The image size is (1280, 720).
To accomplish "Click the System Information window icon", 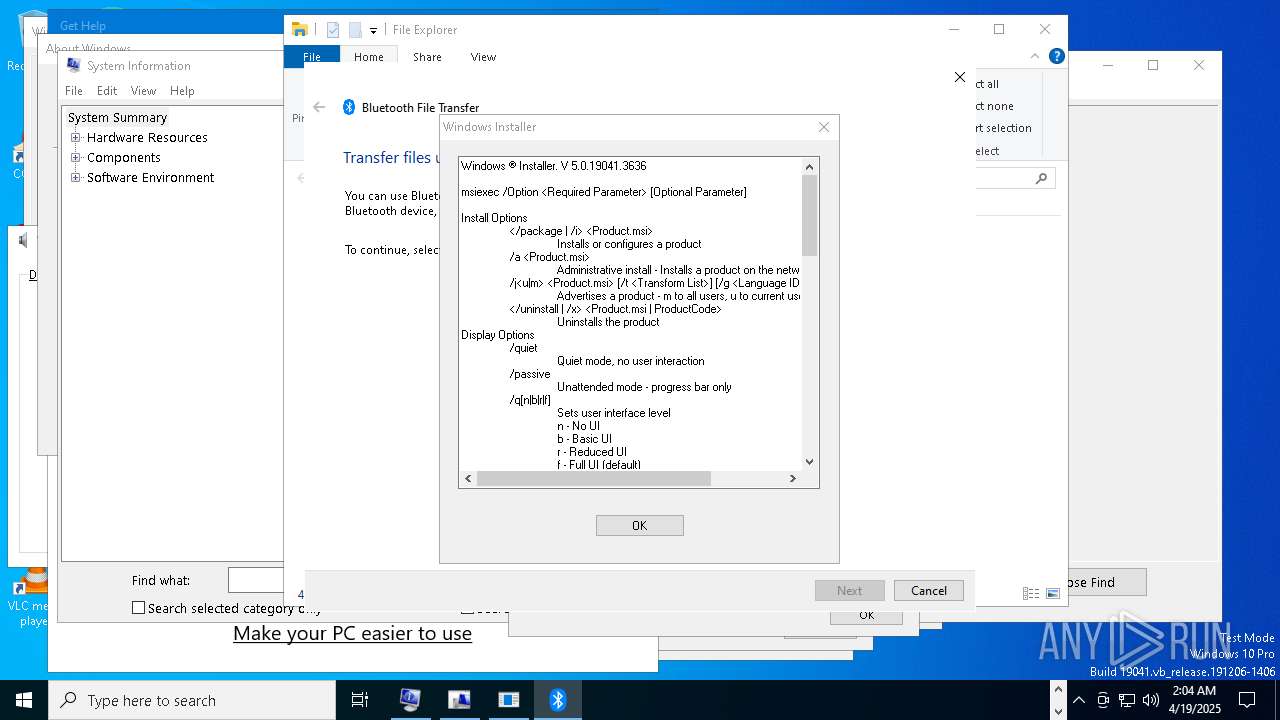I will pyautogui.click(x=73, y=65).
